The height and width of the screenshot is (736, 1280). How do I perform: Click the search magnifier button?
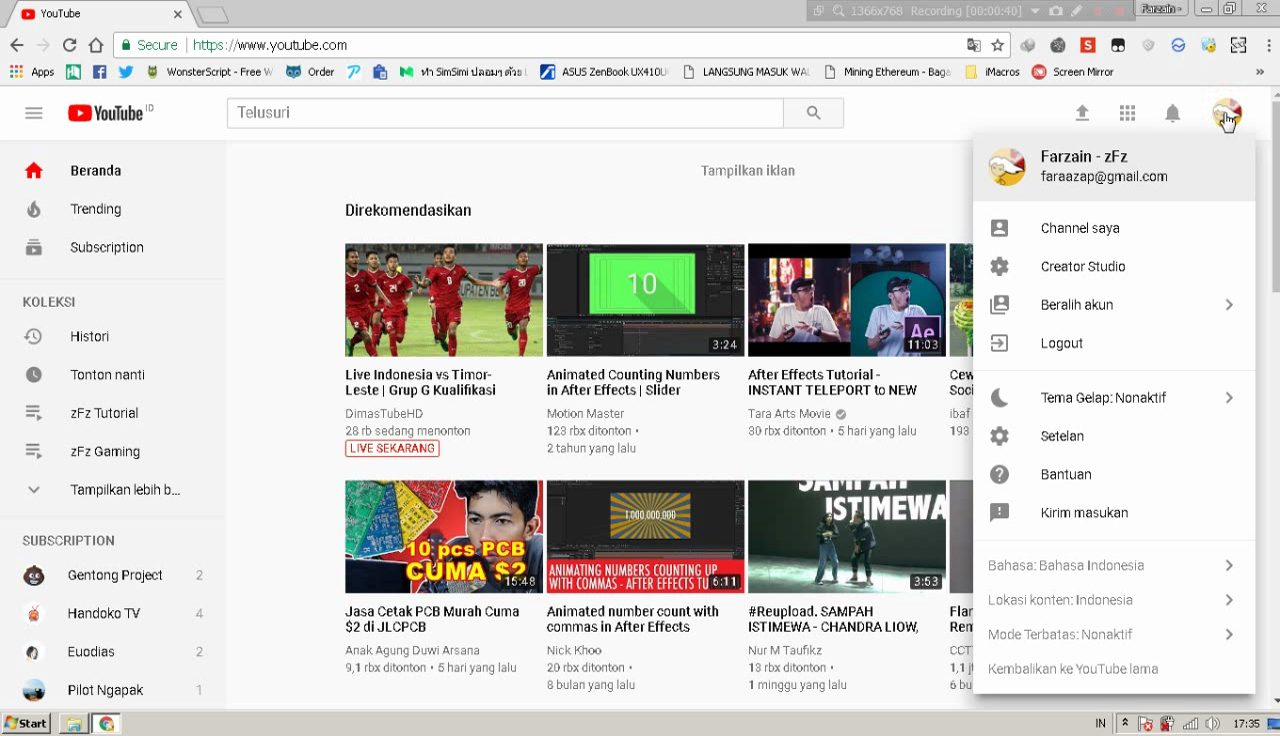[813, 113]
